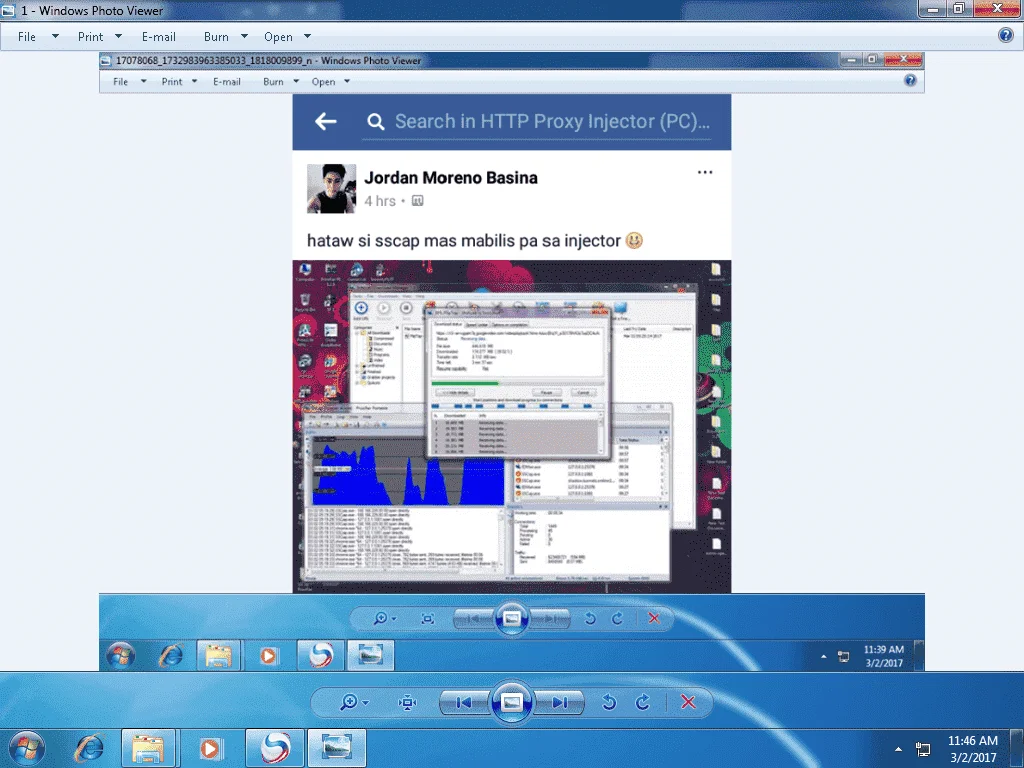This screenshot has width=1024, height=768.
Task: Click the group privacy icon next to 4 hrs
Action: pyautogui.click(x=417, y=201)
